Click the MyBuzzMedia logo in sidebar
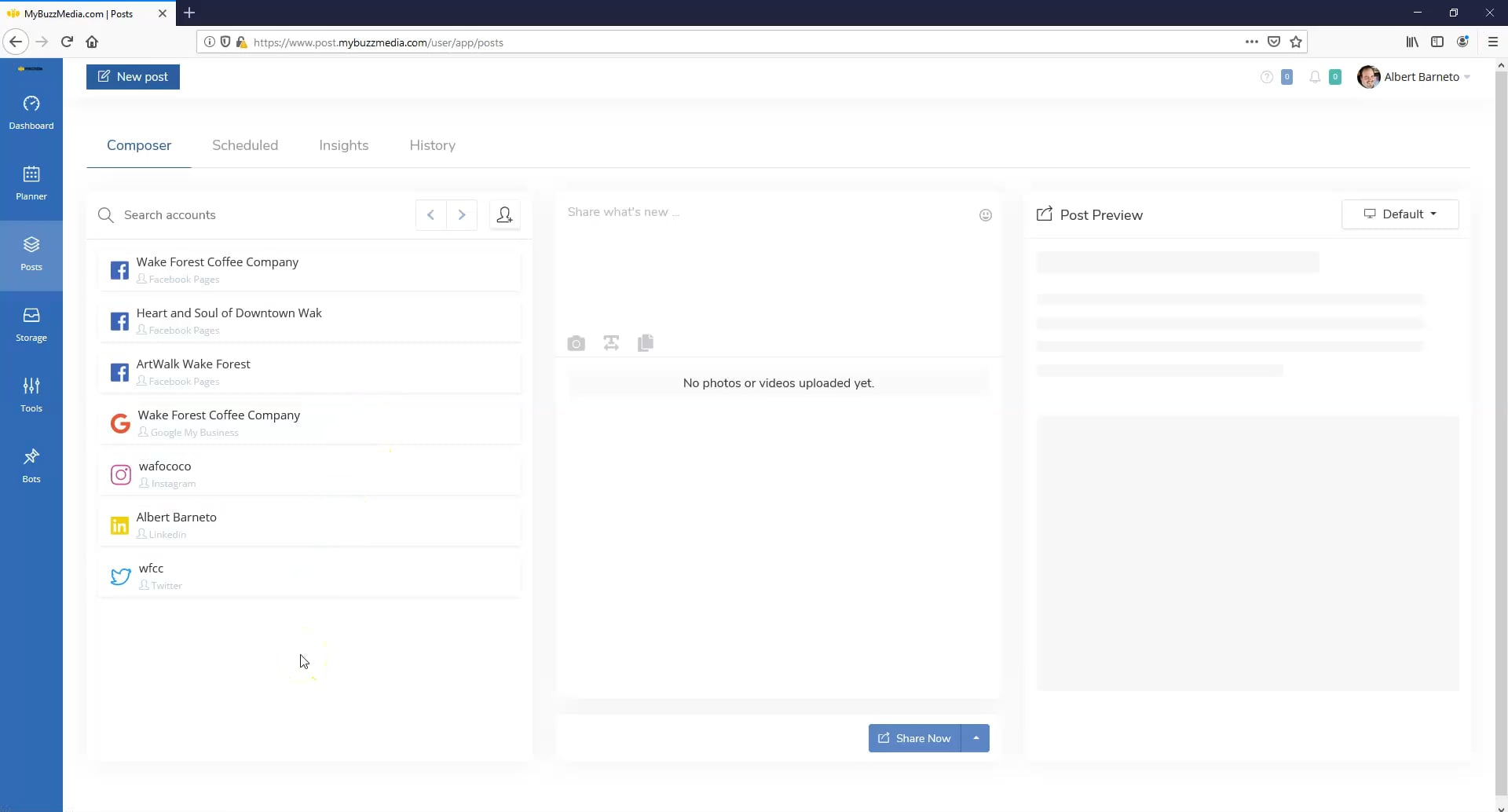Screen dimensions: 1508x812 pyautogui.click(x=31, y=68)
